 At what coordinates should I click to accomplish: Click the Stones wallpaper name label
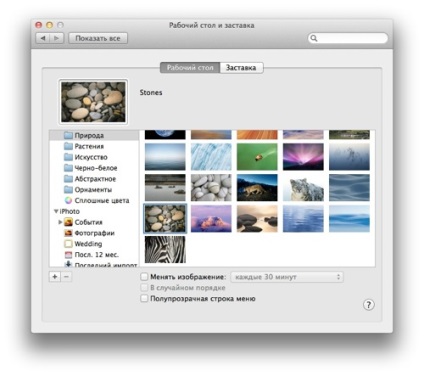click(x=151, y=93)
